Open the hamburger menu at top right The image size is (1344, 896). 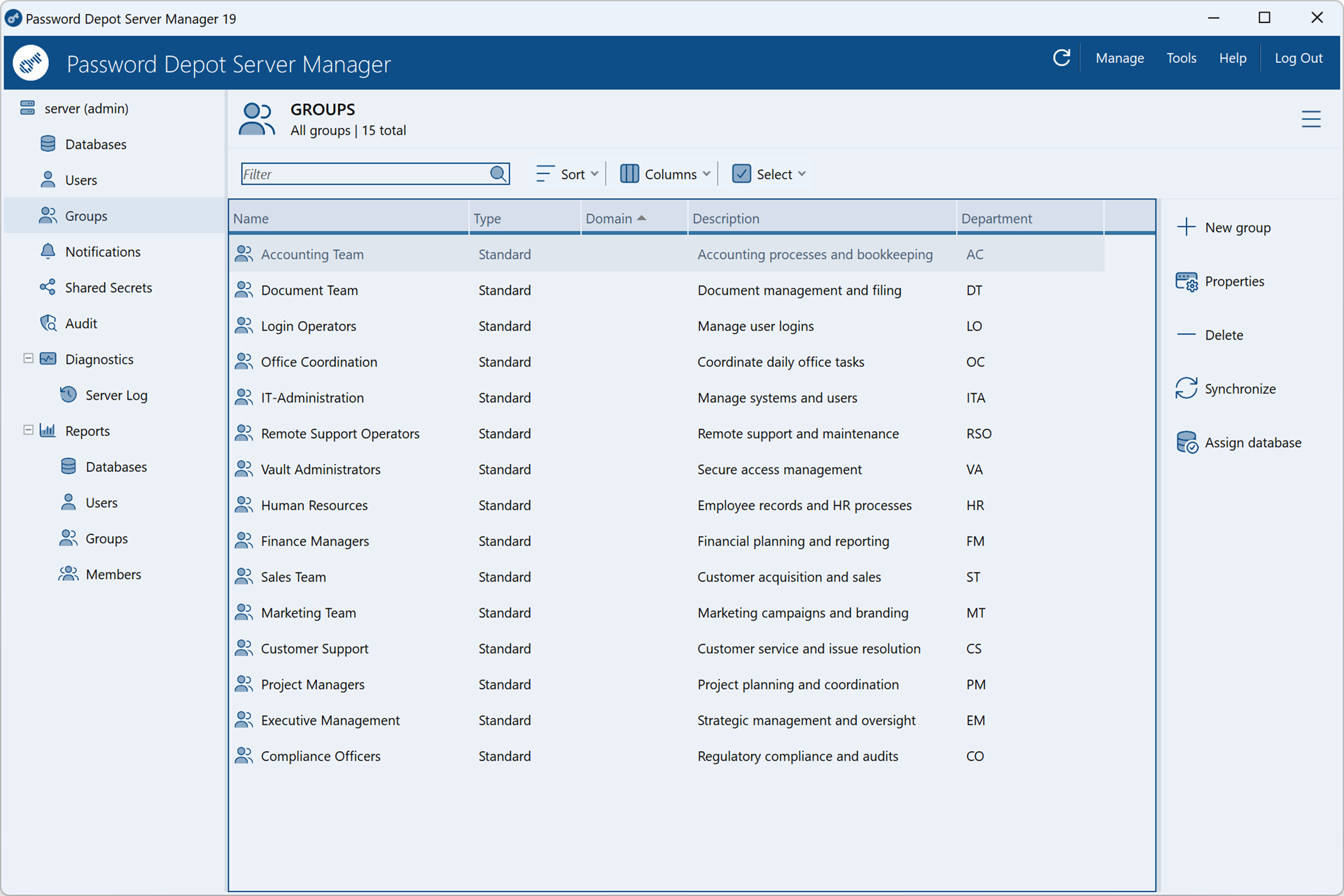pos(1311,119)
